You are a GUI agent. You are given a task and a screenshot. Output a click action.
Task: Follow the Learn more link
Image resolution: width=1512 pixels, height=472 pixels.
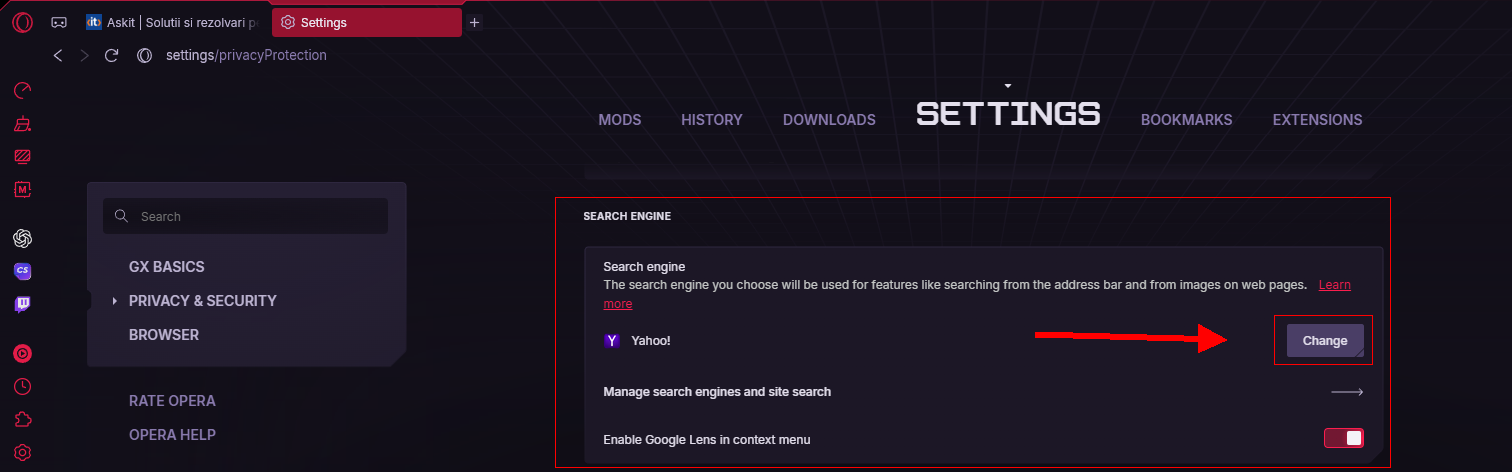(1334, 285)
